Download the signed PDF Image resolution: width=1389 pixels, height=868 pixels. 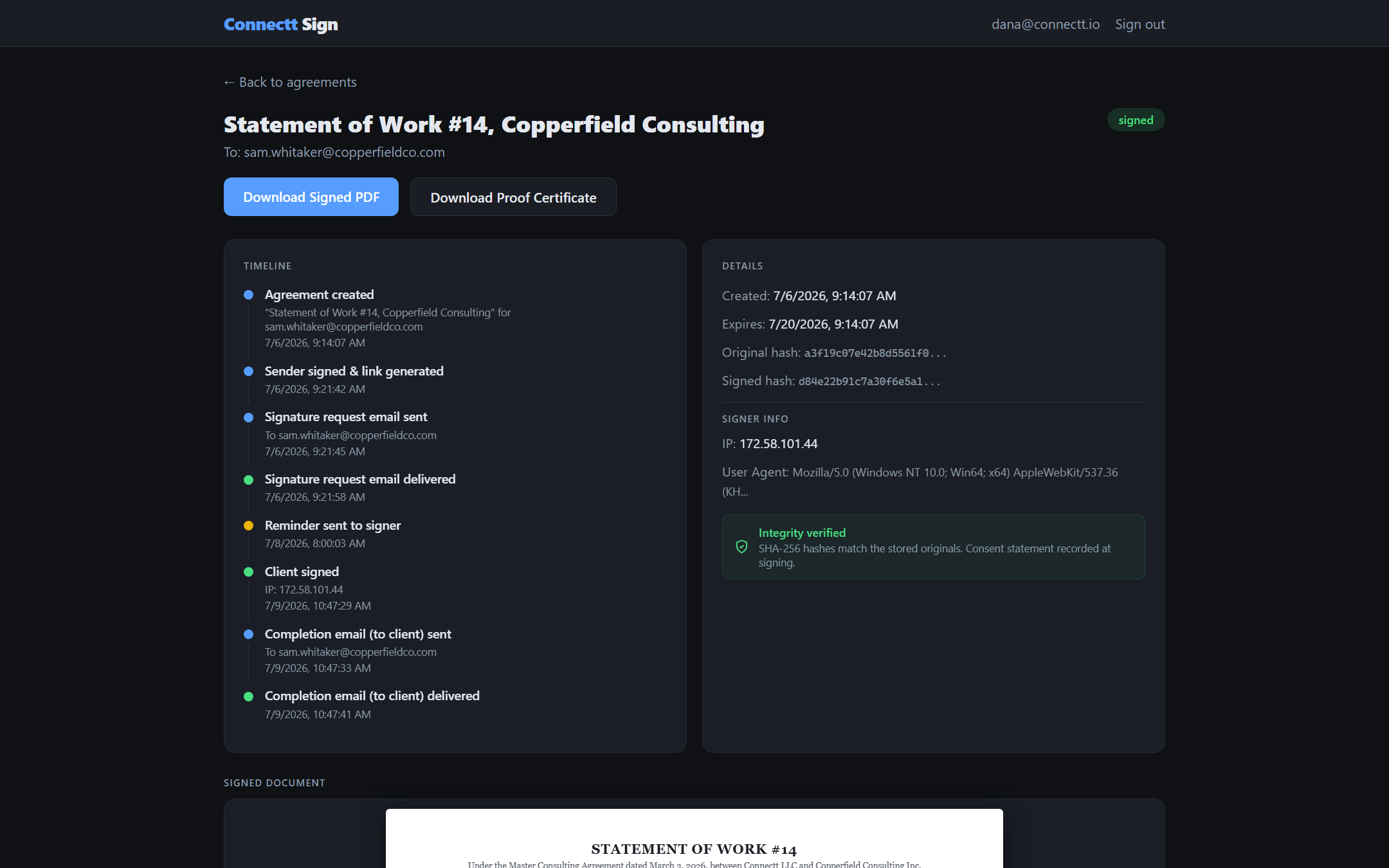coord(311,197)
